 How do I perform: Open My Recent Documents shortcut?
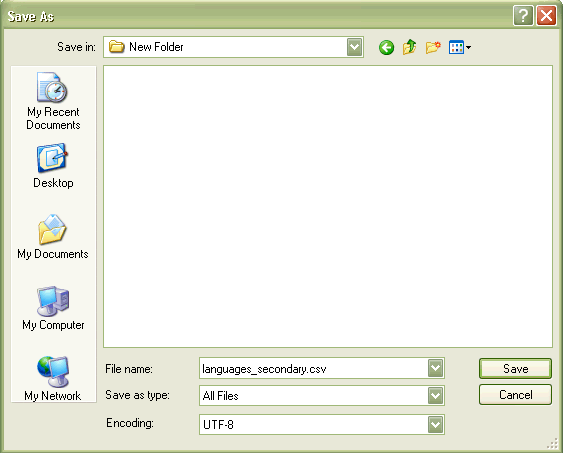point(53,101)
